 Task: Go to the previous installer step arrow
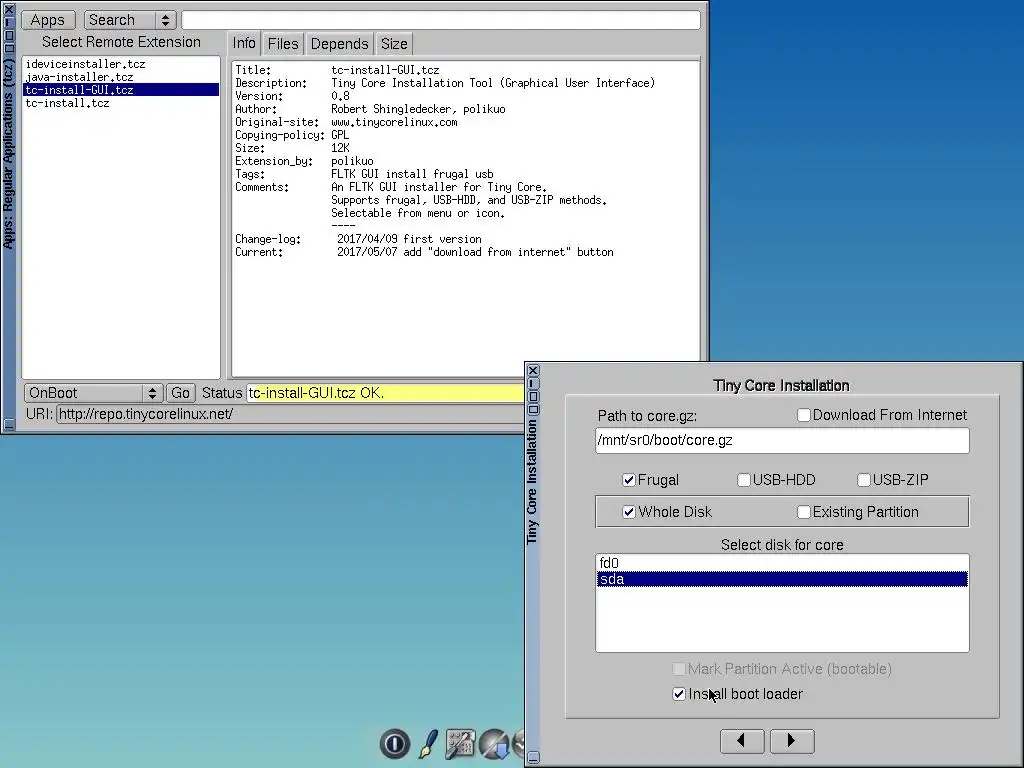(742, 741)
